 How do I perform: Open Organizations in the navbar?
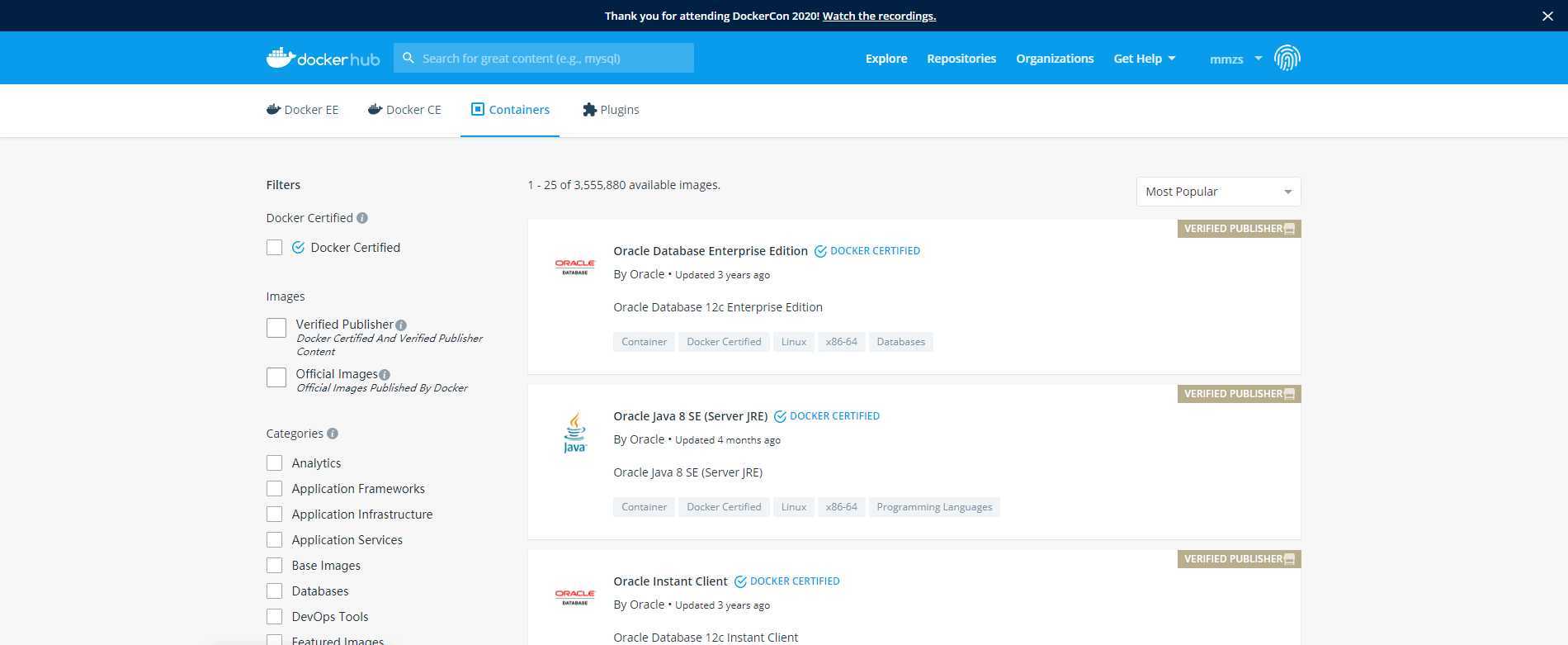(x=1055, y=59)
